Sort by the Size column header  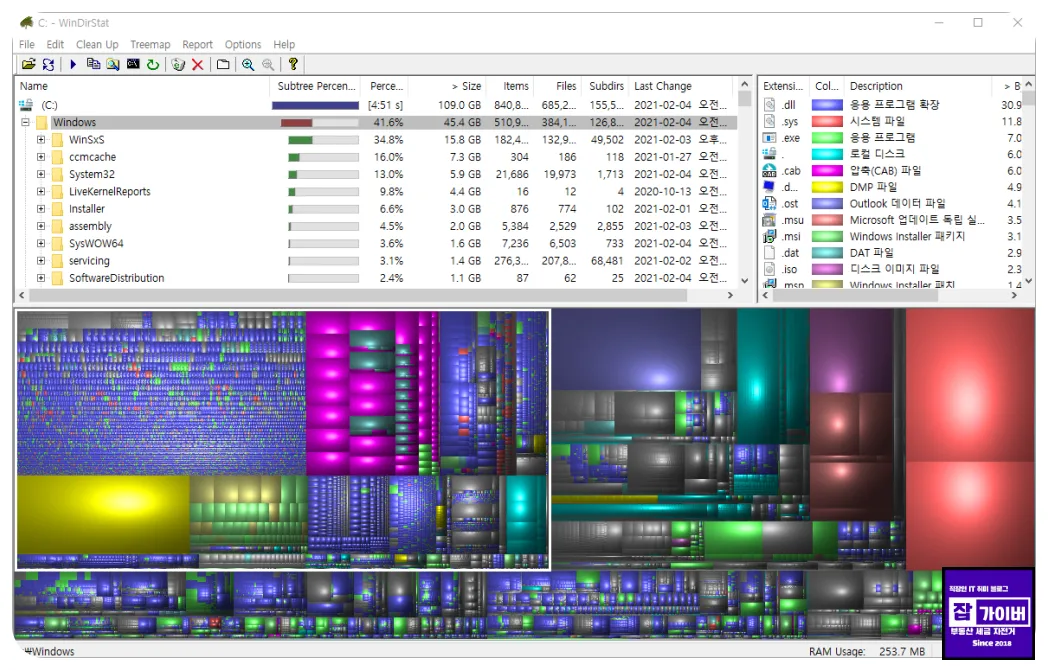[x=446, y=86]
